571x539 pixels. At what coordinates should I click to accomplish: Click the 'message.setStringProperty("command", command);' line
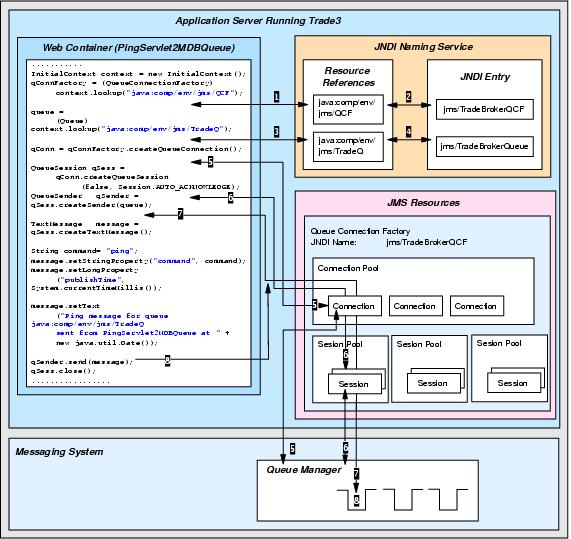point(138,261)
